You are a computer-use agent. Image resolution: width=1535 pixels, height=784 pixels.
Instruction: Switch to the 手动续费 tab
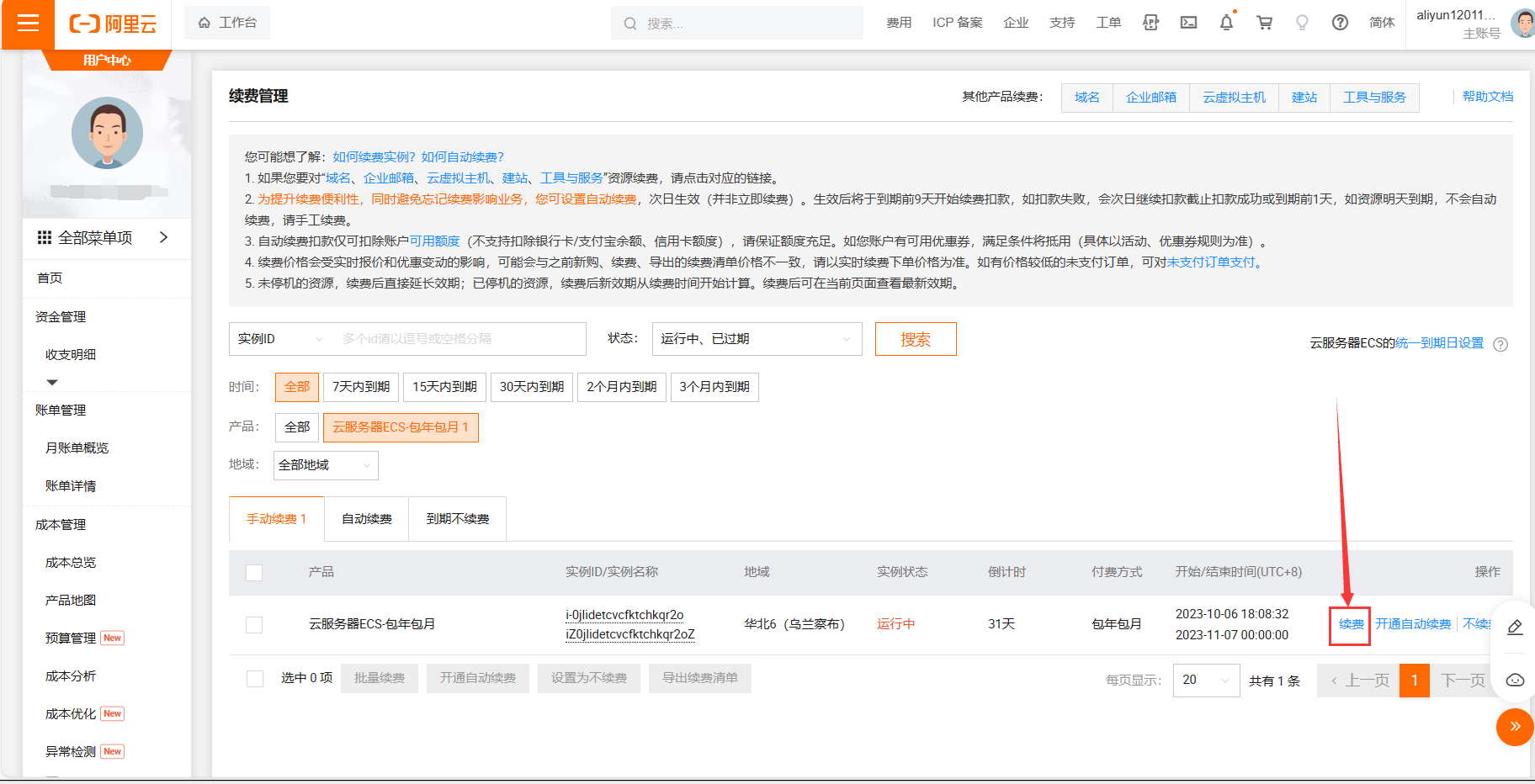(x=276, y=519)
